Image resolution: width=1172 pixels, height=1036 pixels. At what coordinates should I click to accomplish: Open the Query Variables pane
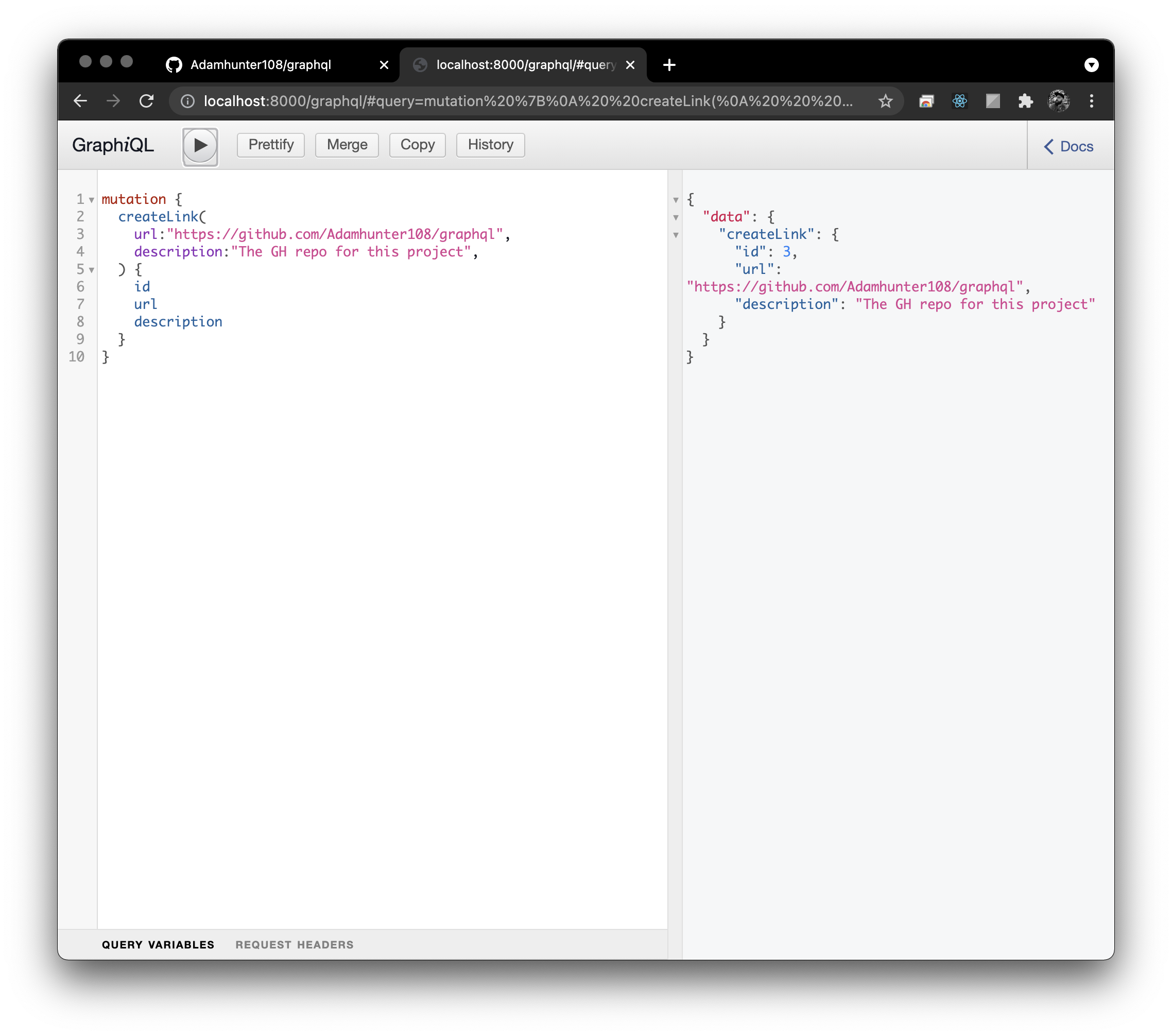click(158, 944)
